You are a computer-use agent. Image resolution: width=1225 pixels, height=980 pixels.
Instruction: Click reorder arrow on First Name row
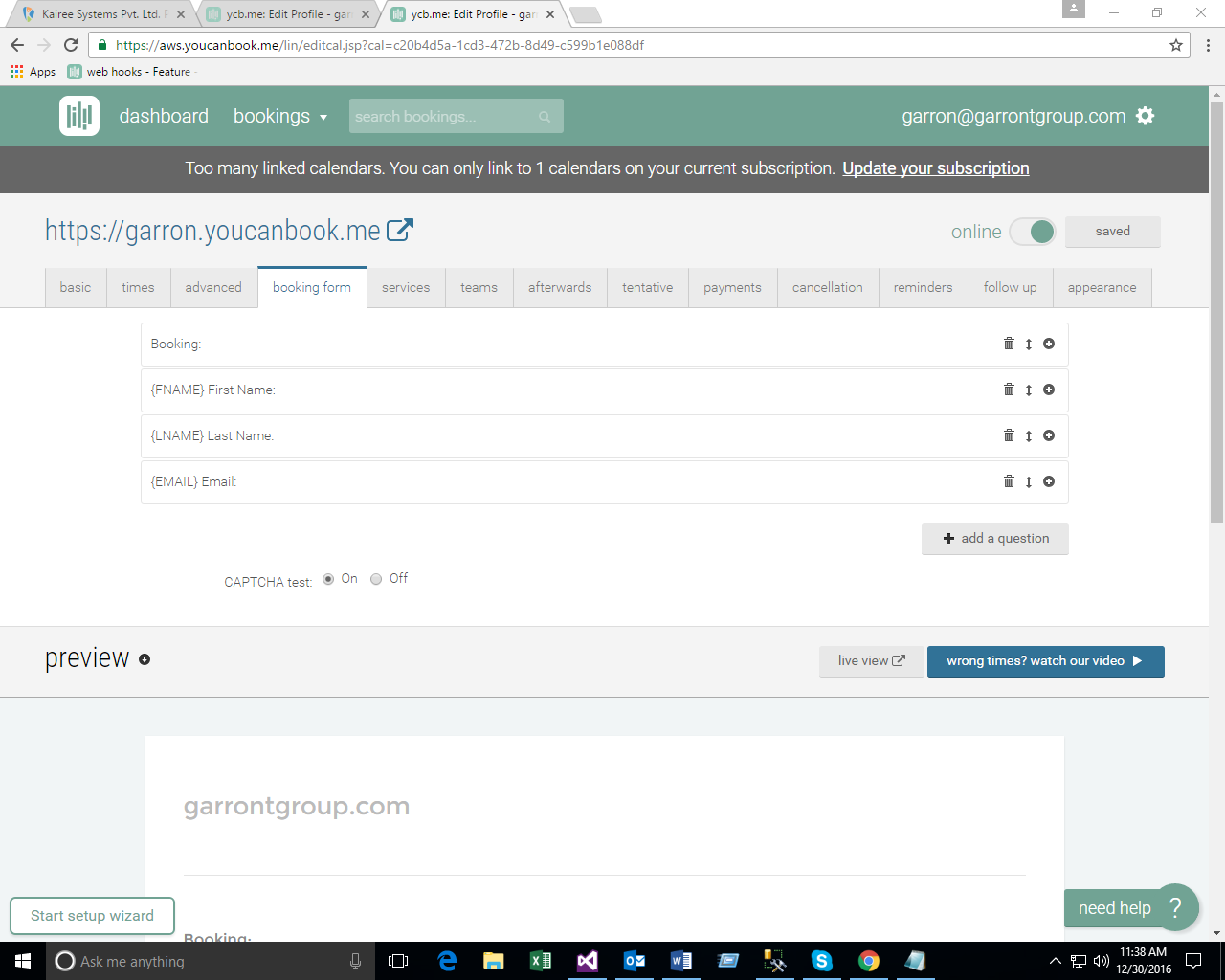pos(1029,390)
